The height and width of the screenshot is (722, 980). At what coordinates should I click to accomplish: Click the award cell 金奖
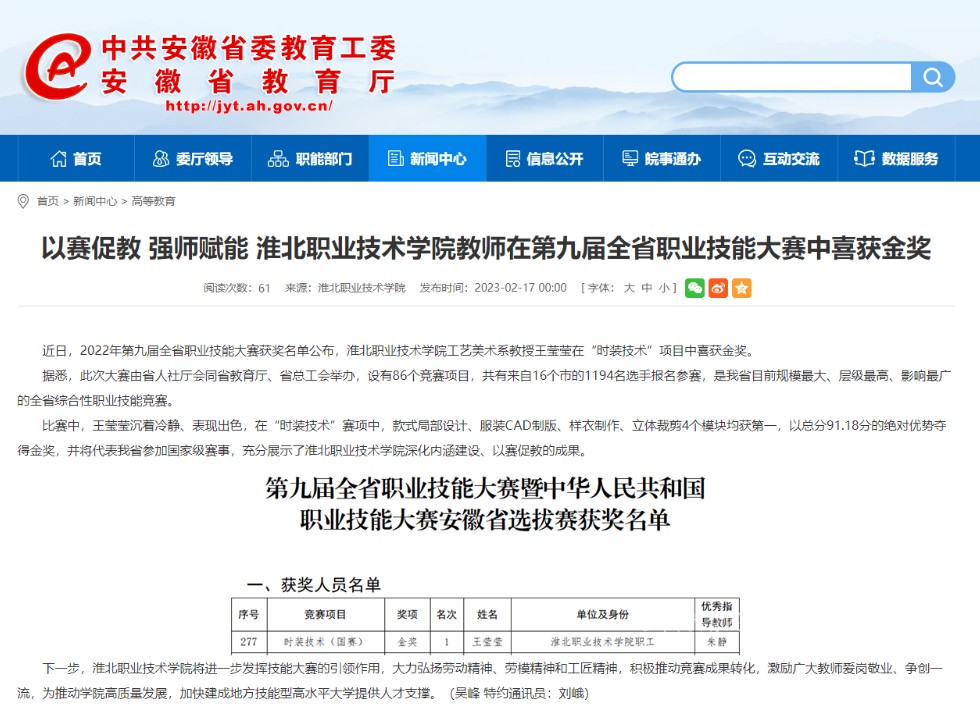click(x=408, y=642)
